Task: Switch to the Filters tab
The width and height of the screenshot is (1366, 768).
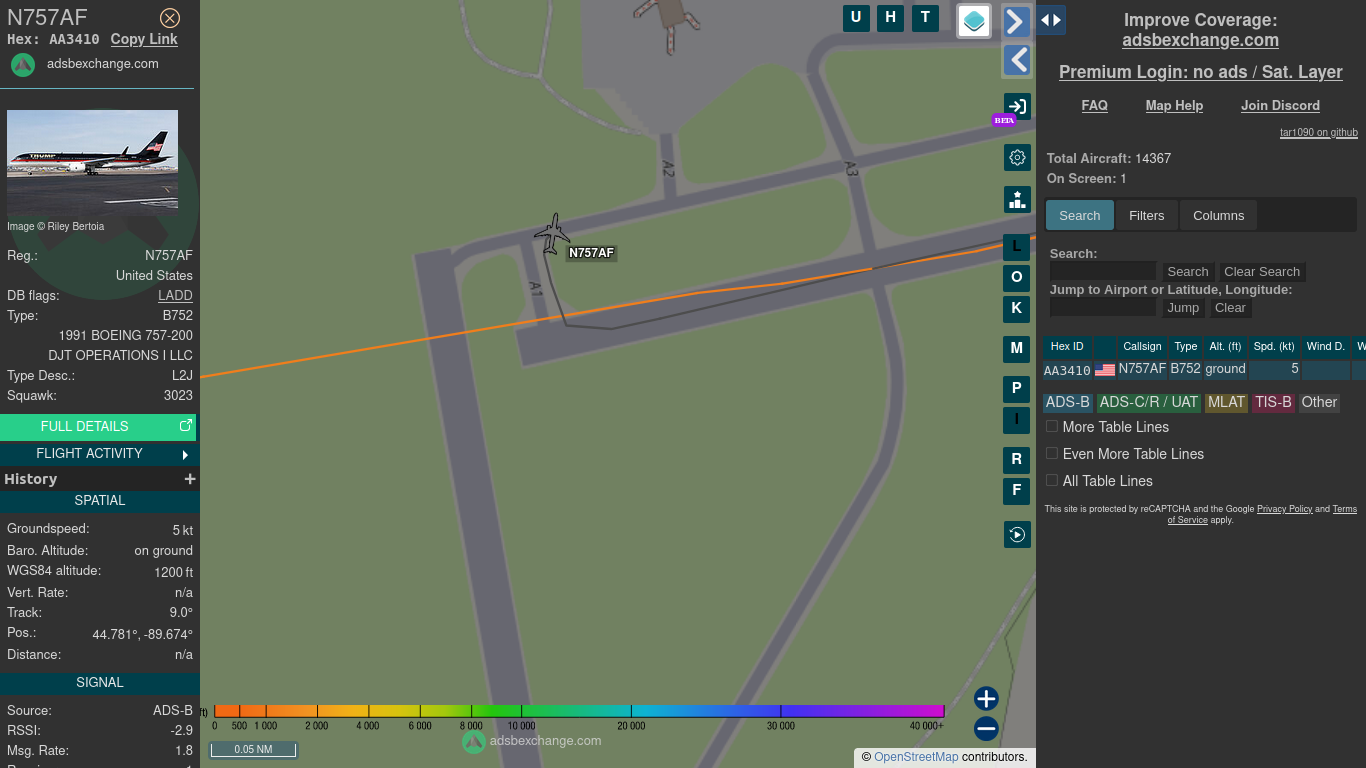Action: tap(1147, 215)
